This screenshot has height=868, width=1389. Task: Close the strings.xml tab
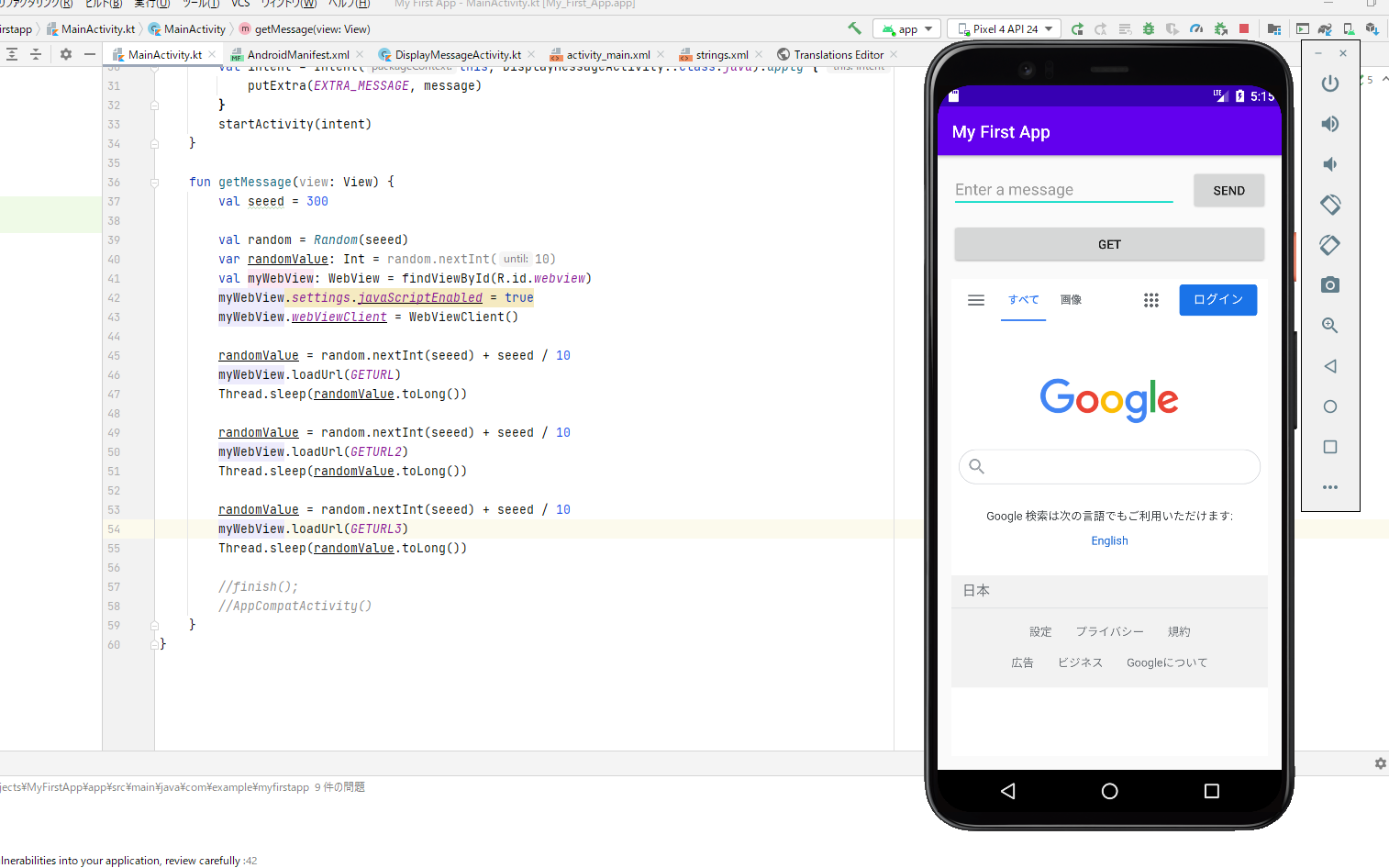tap(759, 54)
